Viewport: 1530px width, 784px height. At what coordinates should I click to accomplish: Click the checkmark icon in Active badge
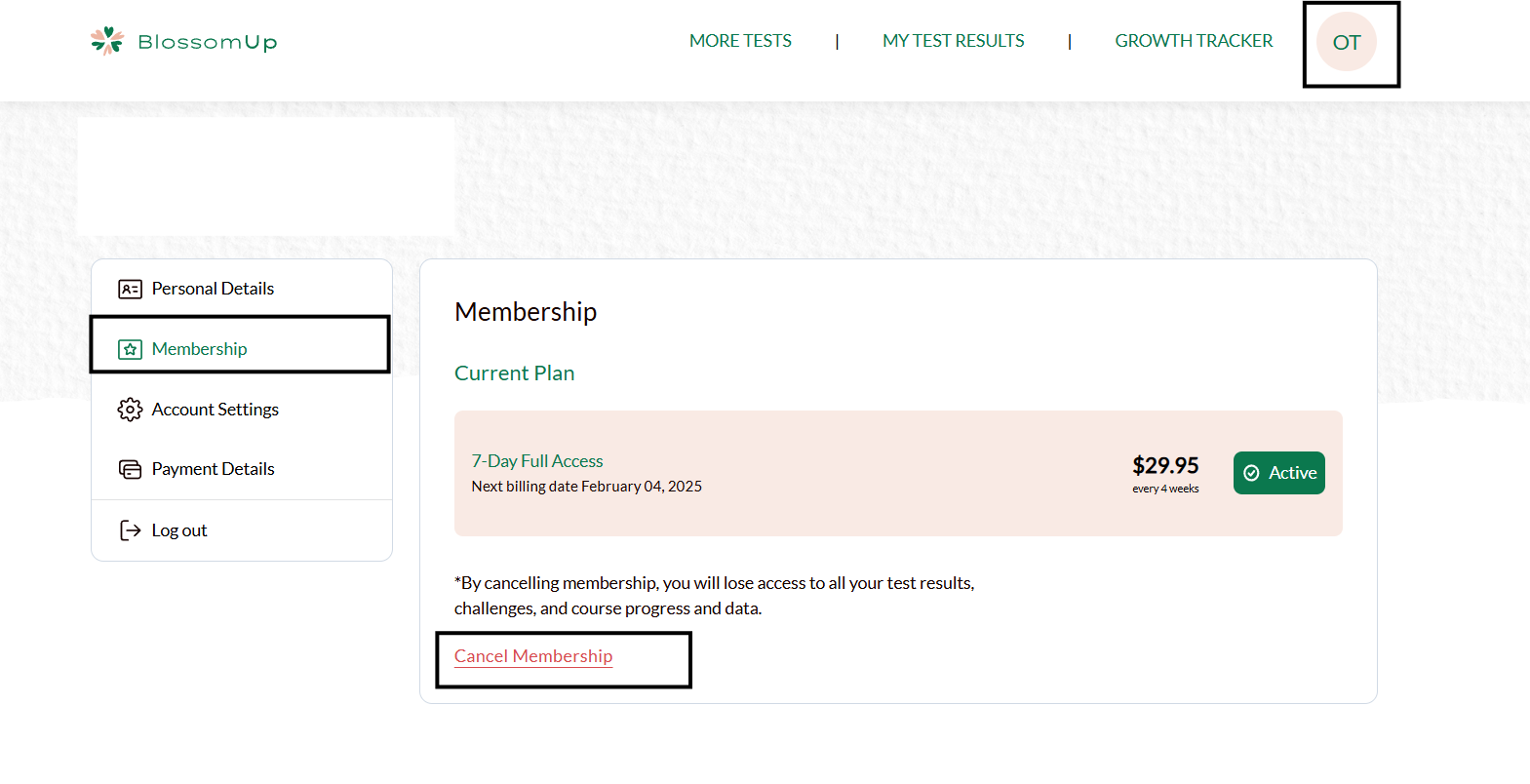tap(1251, 473)
